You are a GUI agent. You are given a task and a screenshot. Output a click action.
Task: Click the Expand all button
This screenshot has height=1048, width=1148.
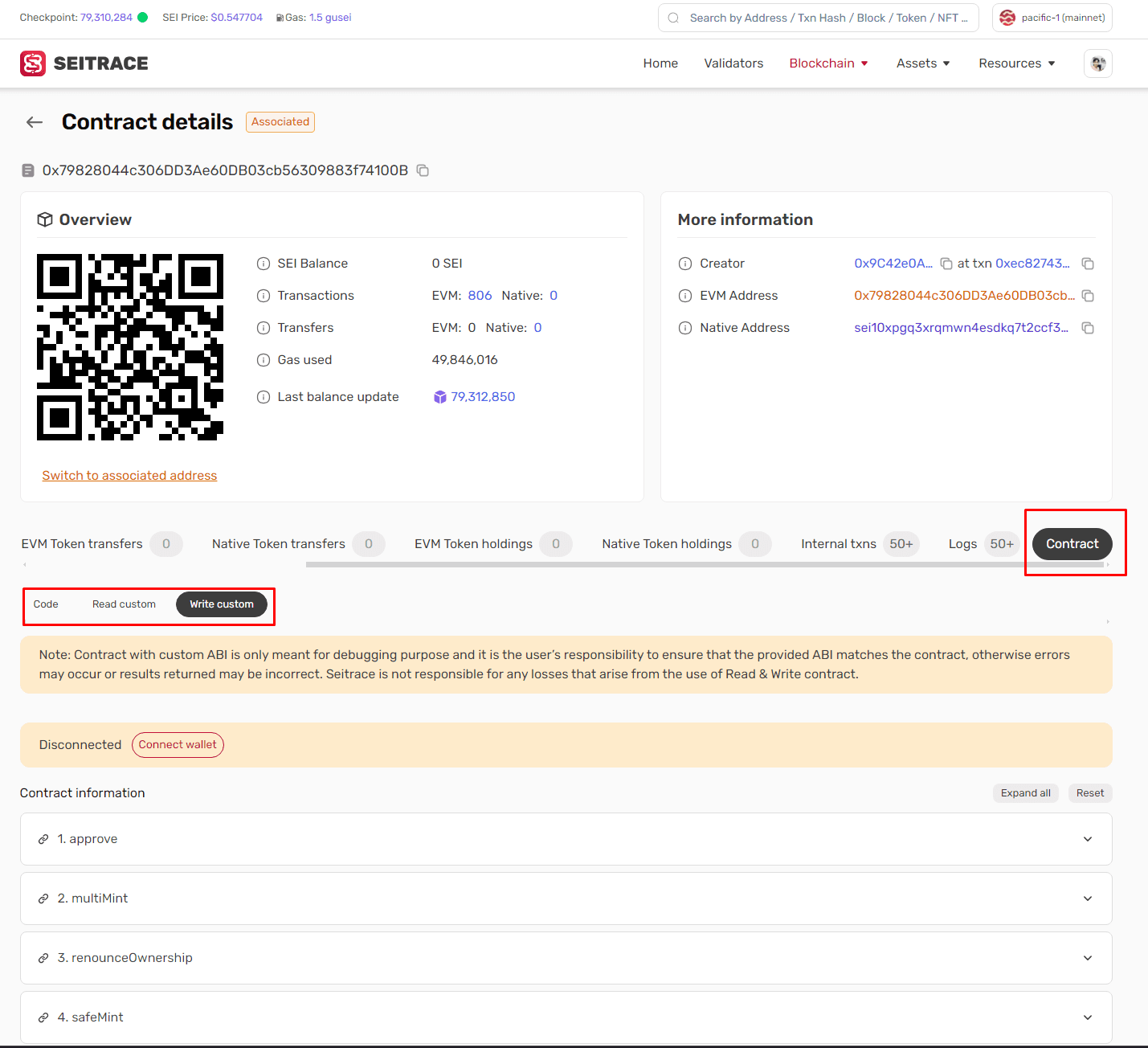point(1026,793)
